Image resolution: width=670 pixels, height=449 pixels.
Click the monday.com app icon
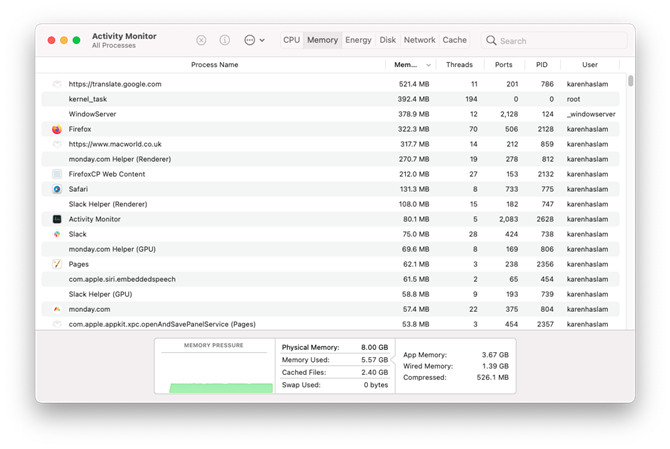(57, 309)
